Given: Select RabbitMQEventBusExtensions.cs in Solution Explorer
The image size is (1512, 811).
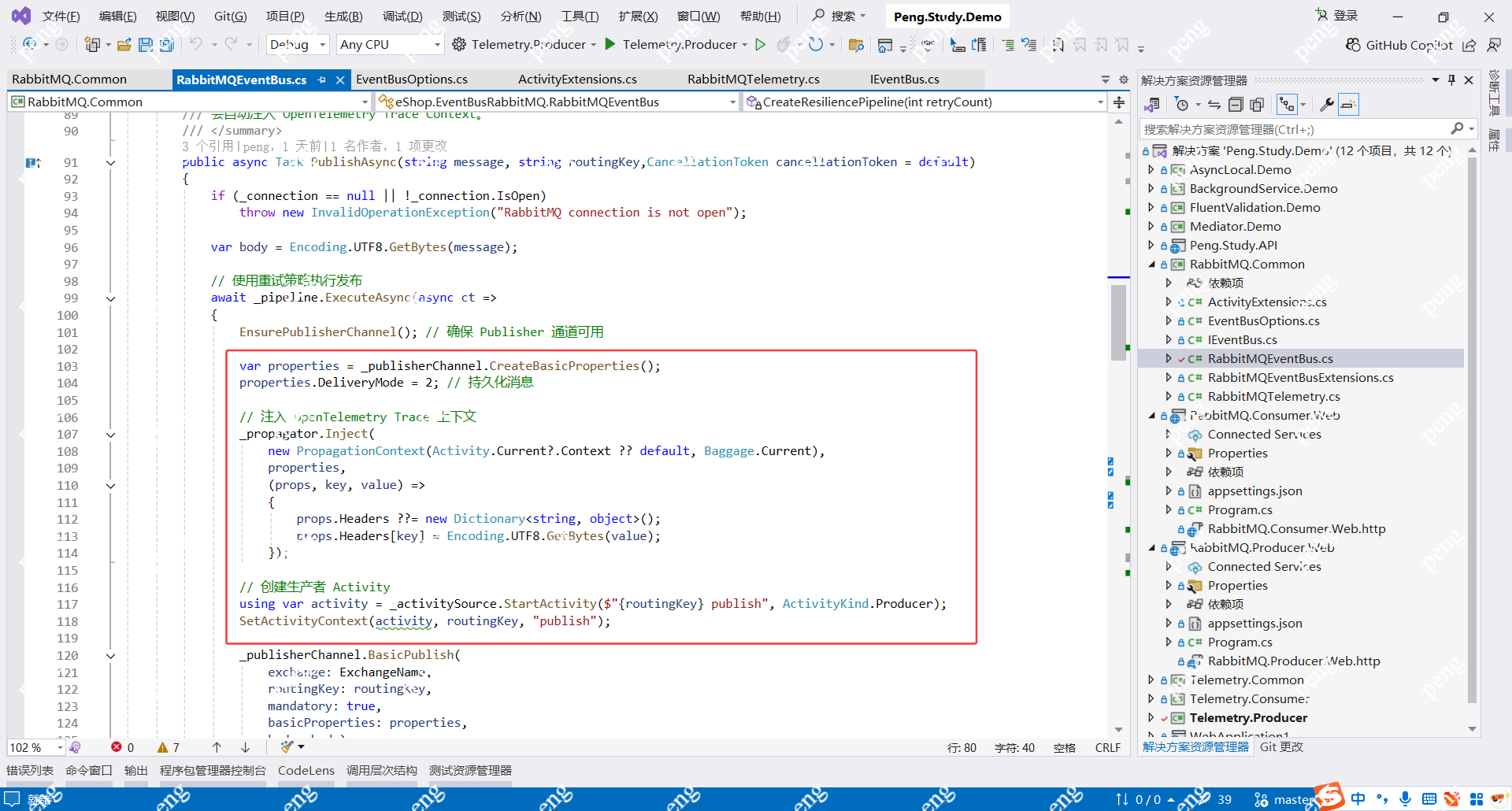Looking at the screenshot, I should coord(1300,378).
